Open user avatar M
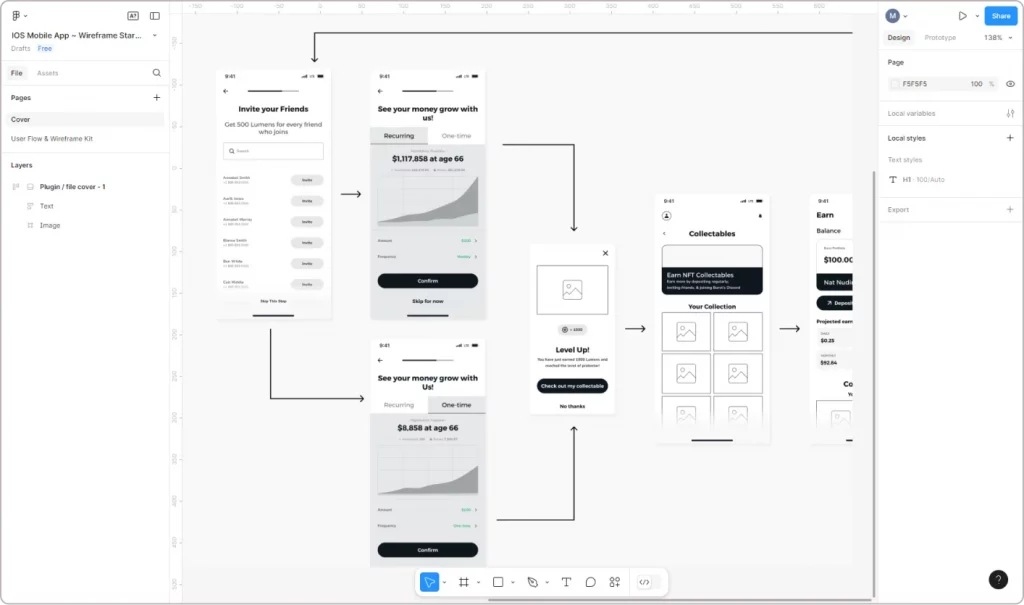Screen dimensions: 1024x605 893,16
